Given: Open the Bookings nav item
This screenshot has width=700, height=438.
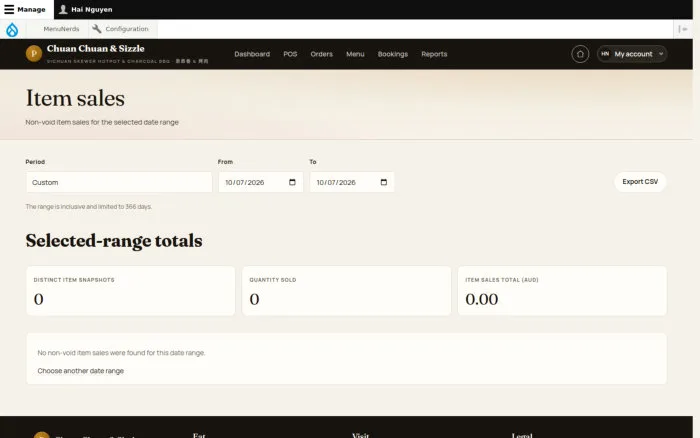Looking at the screenshot, I should 393,54.
